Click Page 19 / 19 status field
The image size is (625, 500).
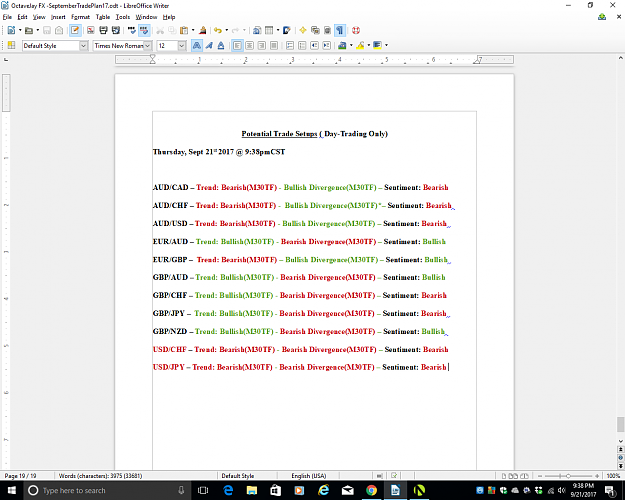(20, 476)
